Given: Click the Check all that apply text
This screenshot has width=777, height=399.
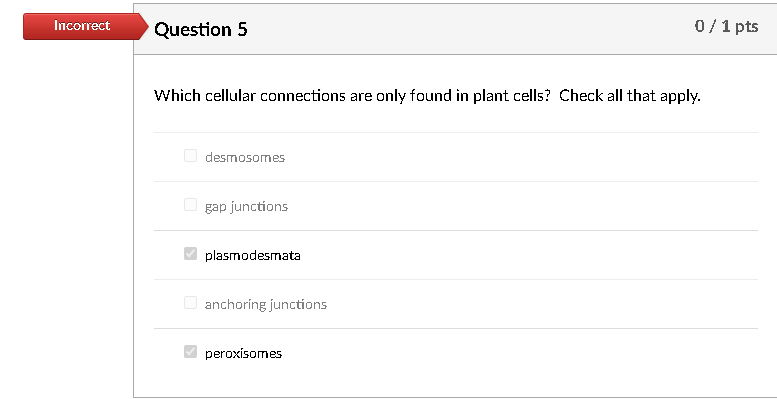Looking at the screenshot, I should pos(630,95).
